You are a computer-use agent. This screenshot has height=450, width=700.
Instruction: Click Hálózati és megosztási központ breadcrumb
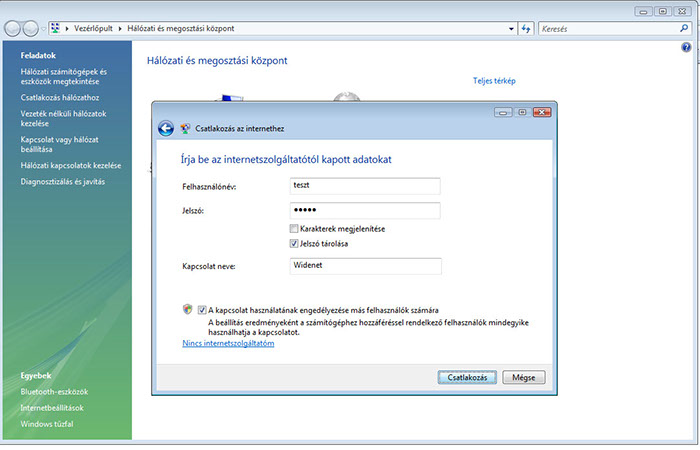(x=181, y=28)
